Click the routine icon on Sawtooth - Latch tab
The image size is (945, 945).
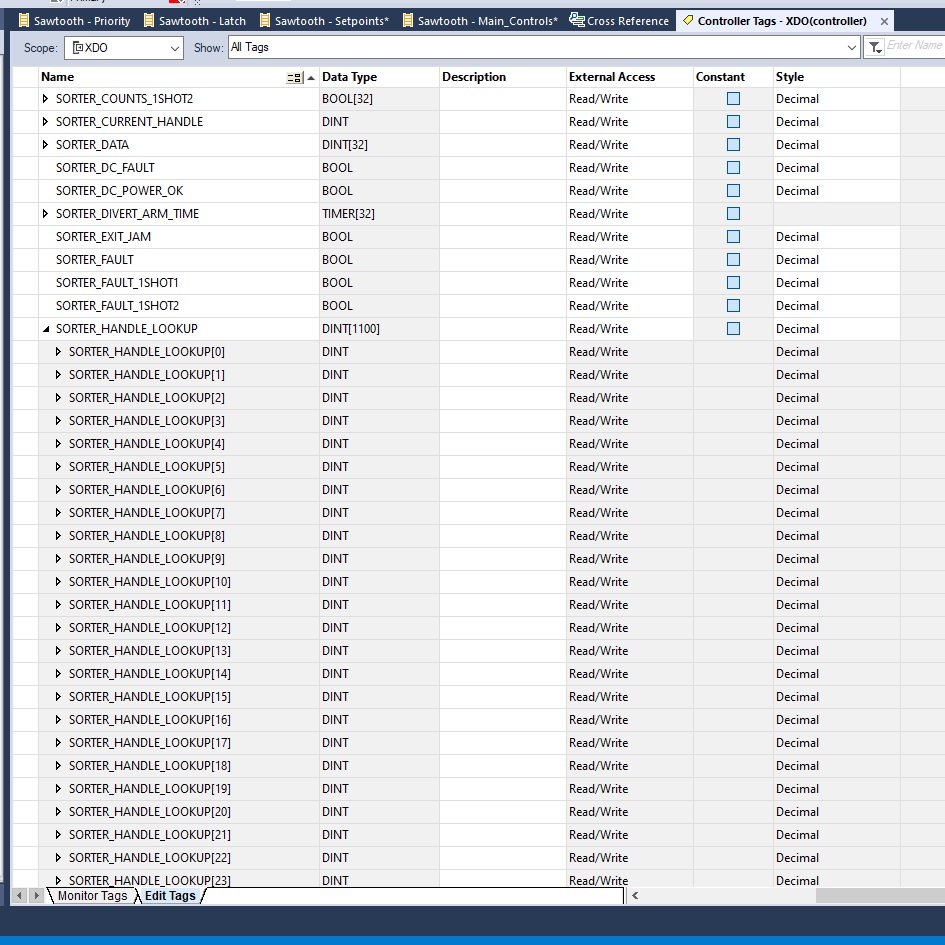click(148, 20)
